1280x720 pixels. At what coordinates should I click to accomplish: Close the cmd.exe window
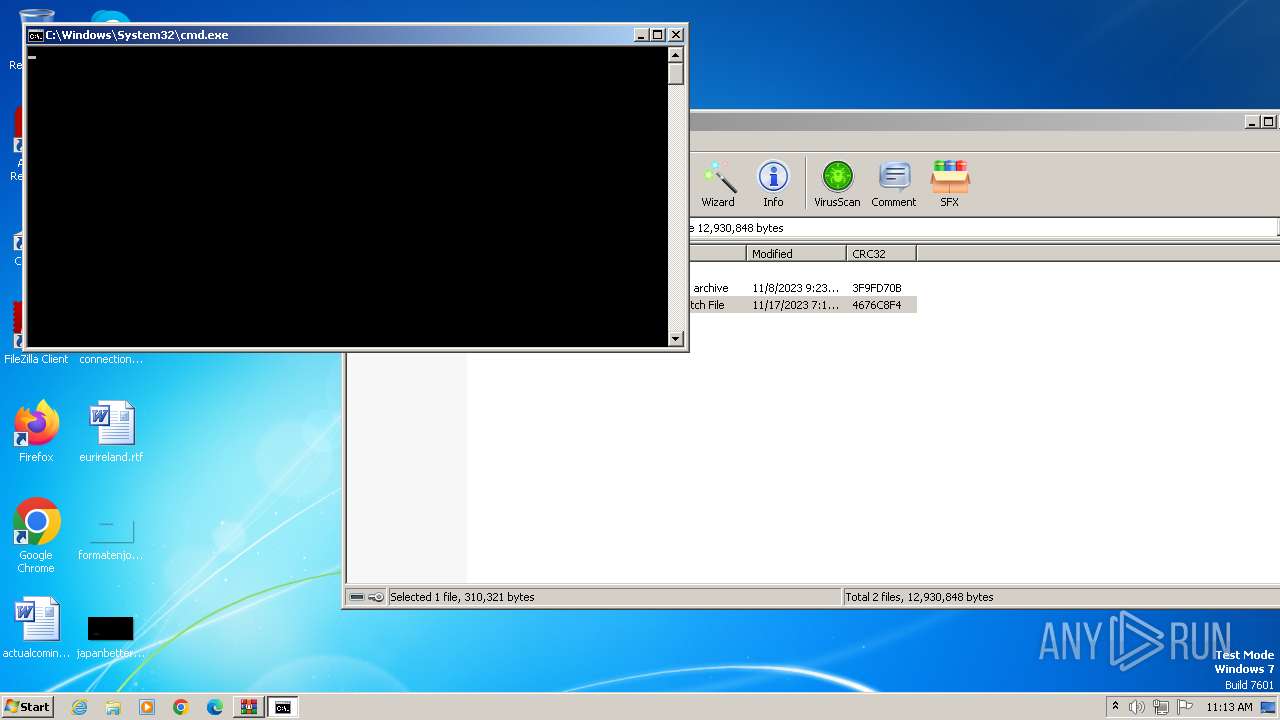(x=676, y=35)
